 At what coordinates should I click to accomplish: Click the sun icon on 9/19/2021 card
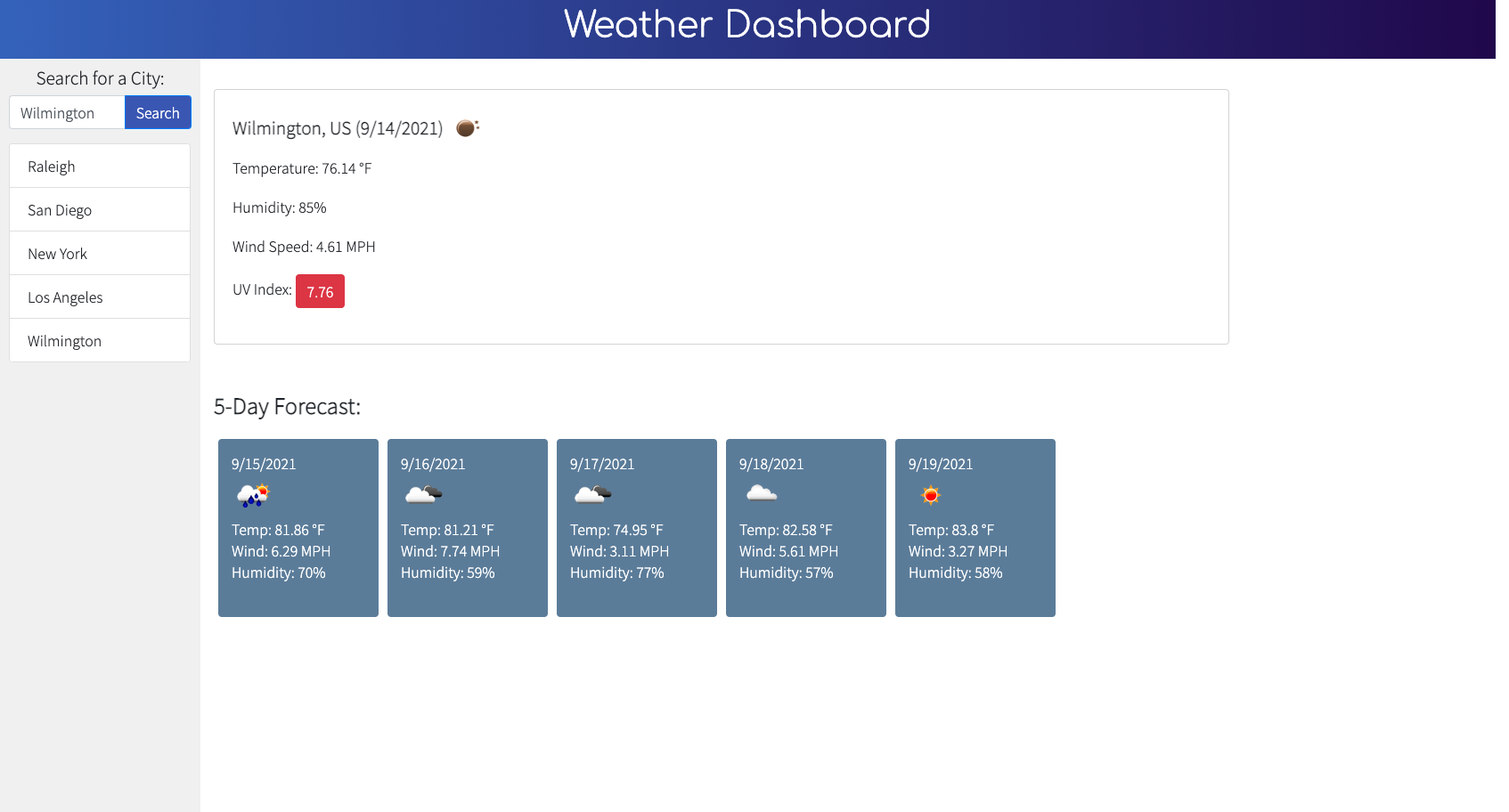click(x=930, y=496)
